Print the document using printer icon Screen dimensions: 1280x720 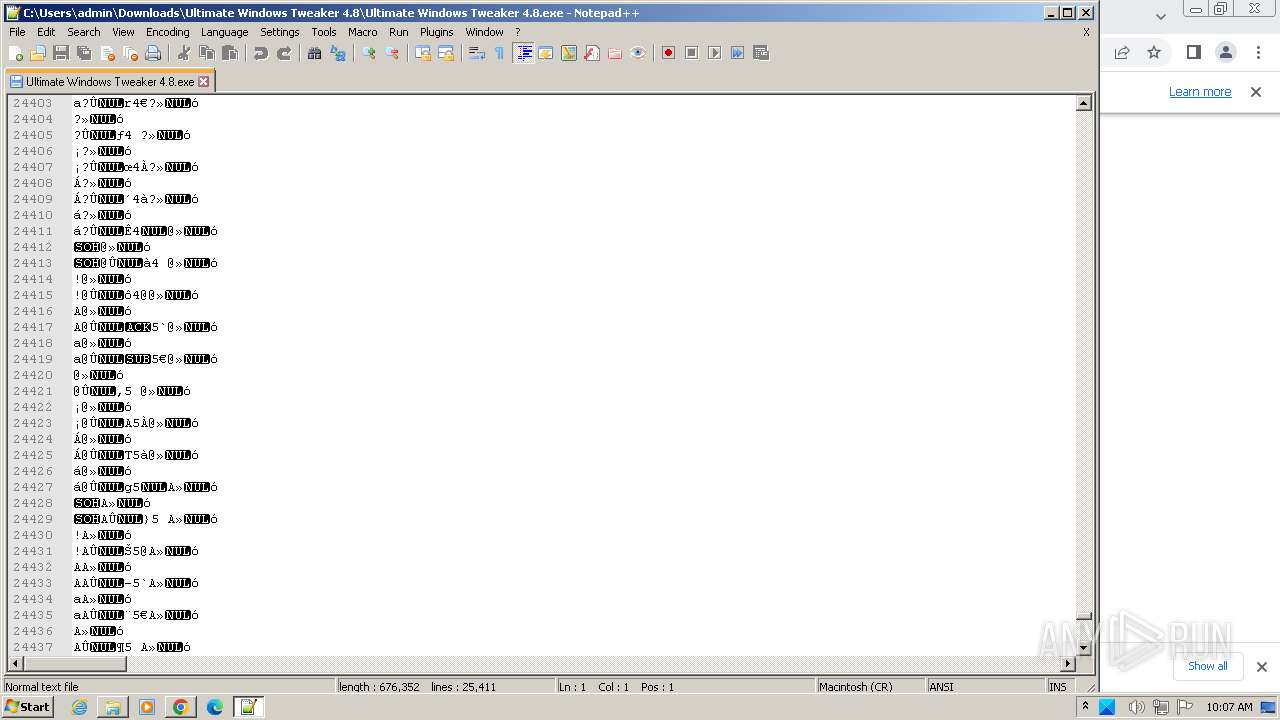pyautogui.click(x=153, y=53)
